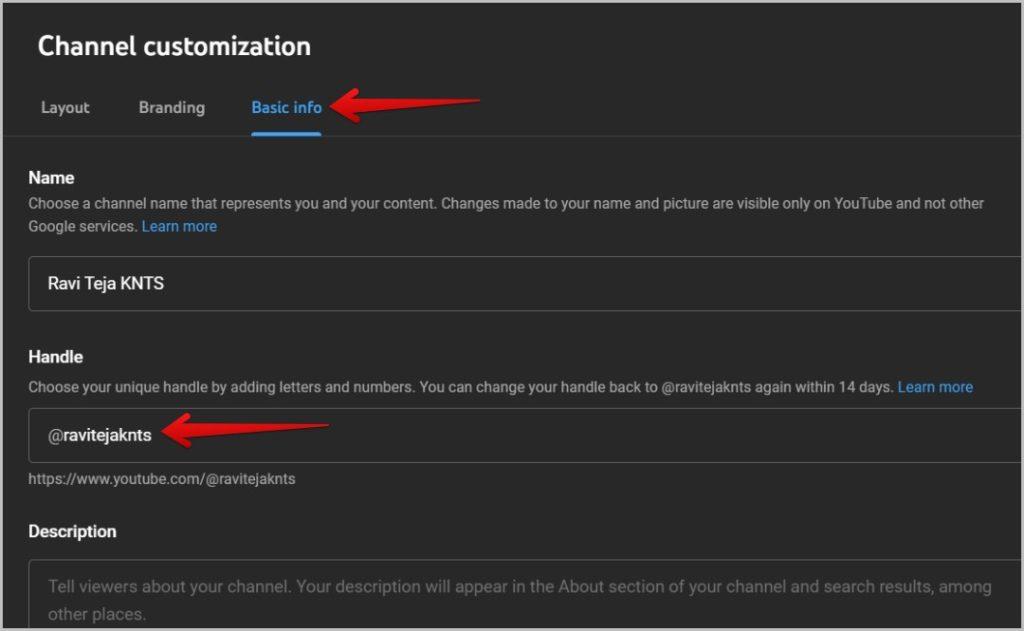Screen dimensions: 1024x631
Task: Click the Channel customization heading
Action: coord(174,46)
